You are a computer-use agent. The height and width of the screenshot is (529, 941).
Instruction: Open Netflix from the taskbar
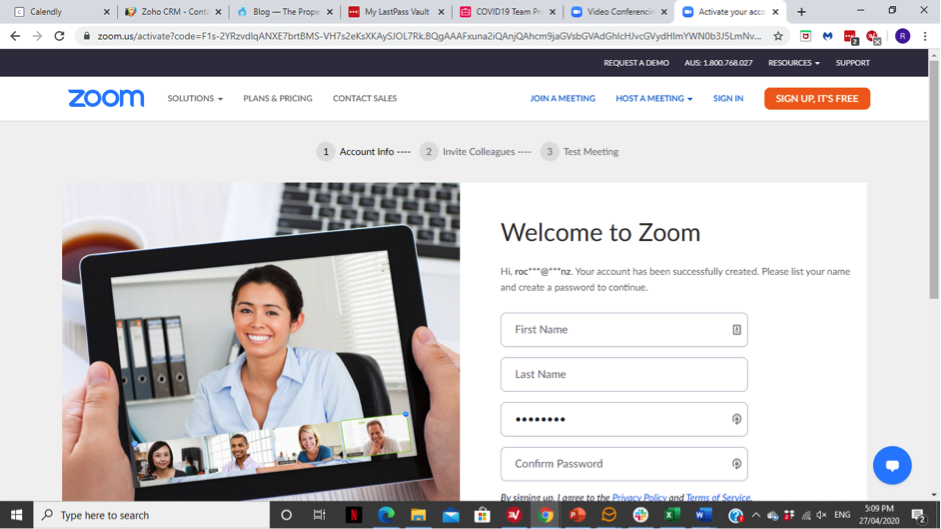[354, 515]
